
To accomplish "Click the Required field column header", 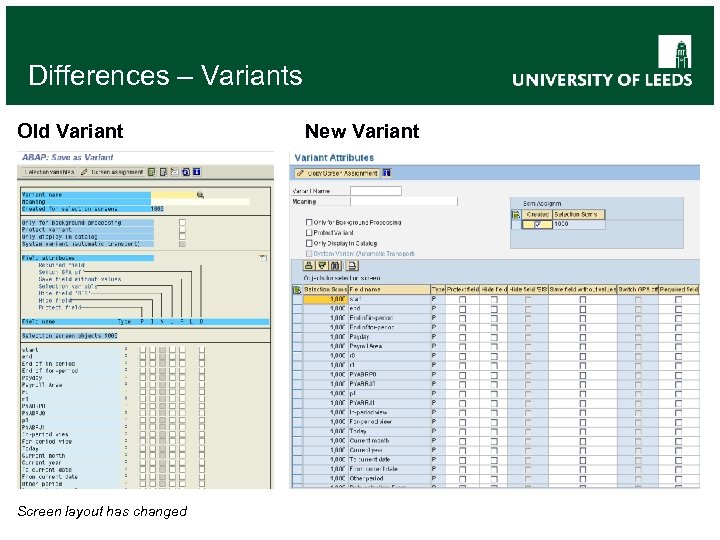I will point(679,290).
